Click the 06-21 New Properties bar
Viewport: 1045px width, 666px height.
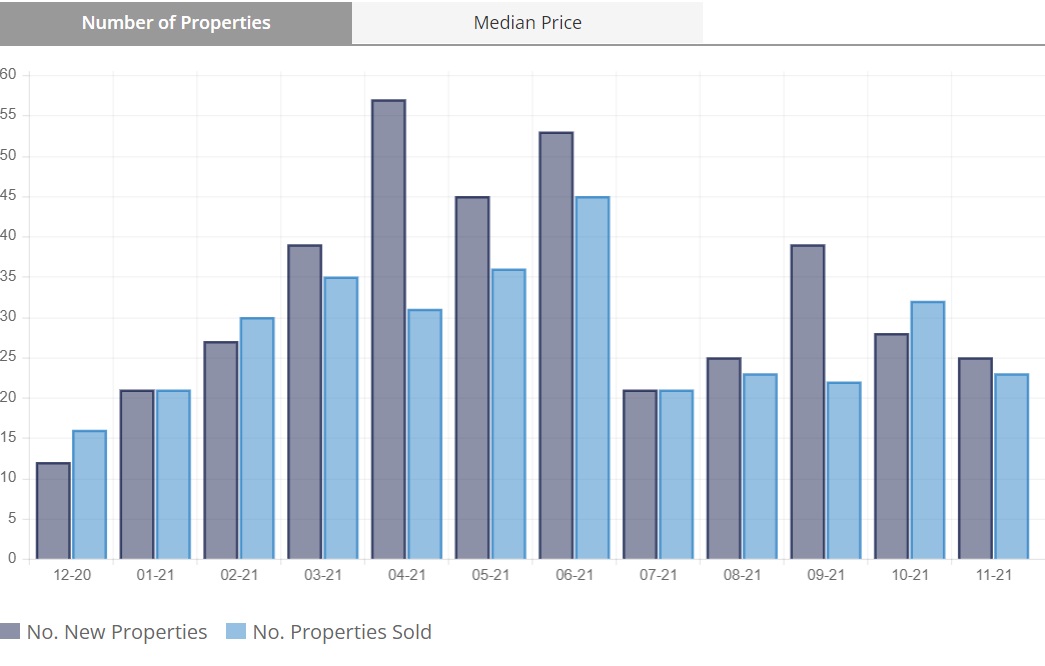pos(556,345)
